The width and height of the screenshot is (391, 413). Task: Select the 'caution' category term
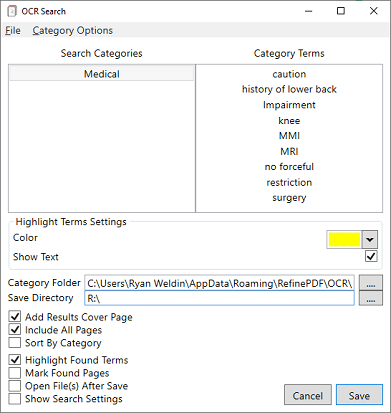[x=289, y=74]
